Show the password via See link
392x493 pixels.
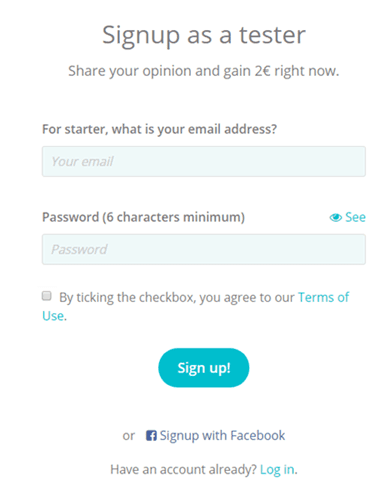[348, 217]
